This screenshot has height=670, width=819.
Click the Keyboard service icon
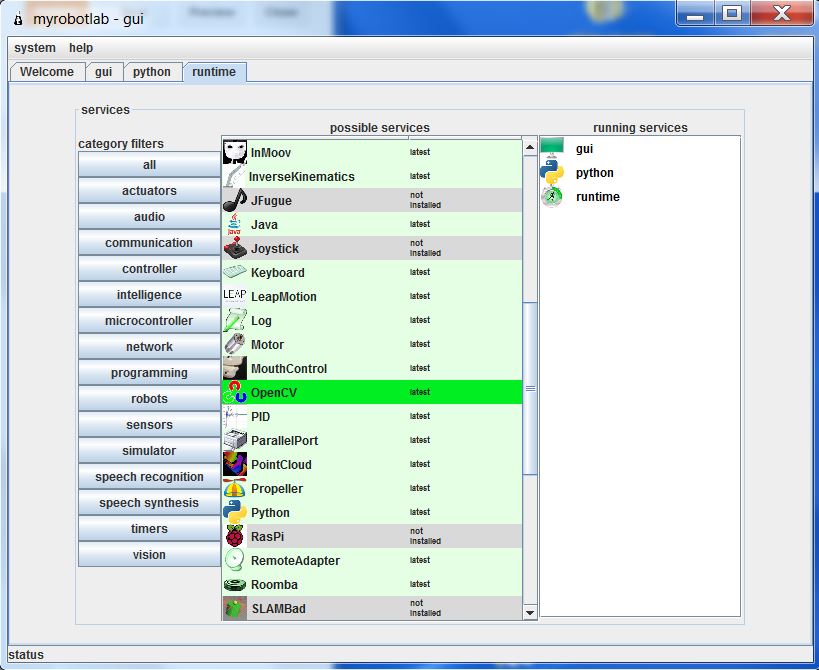[x=235, y=272]
